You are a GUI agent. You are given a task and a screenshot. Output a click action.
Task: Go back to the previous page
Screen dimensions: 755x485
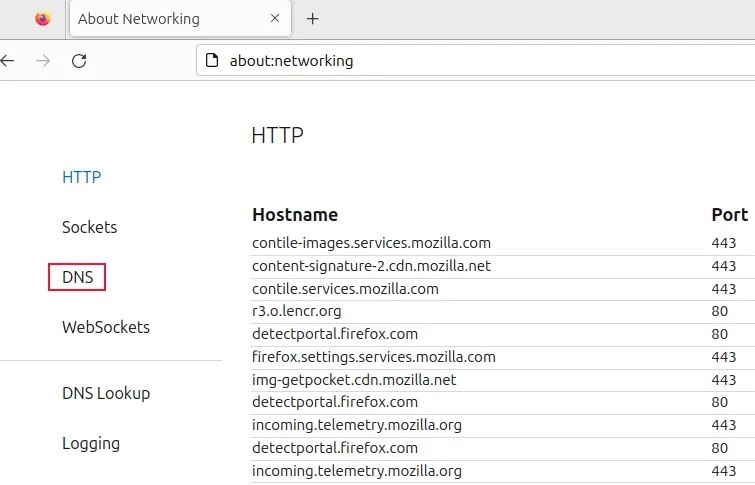[x=8, y=60]
